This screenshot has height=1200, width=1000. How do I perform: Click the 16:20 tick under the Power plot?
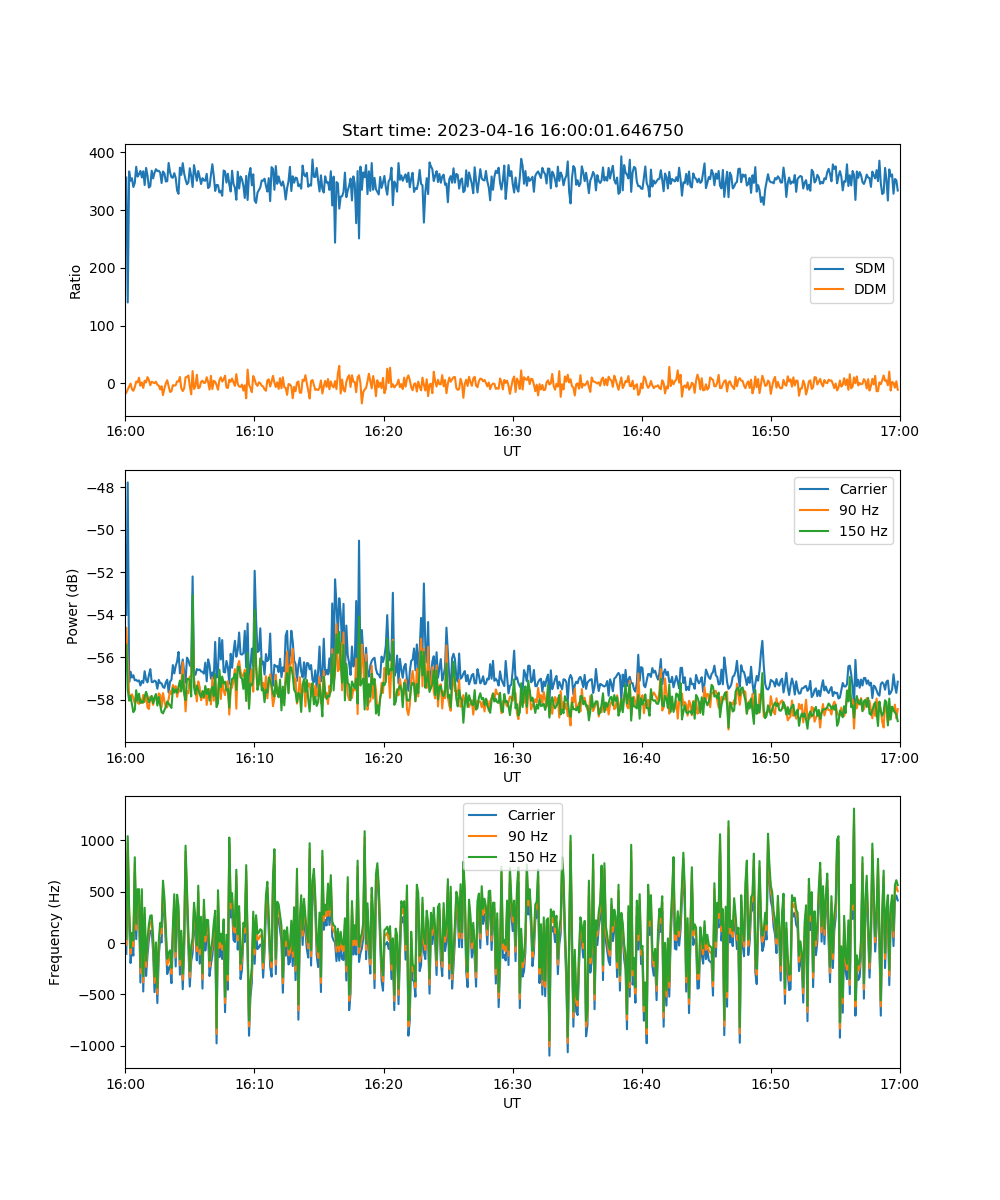(x=383, y=758)
